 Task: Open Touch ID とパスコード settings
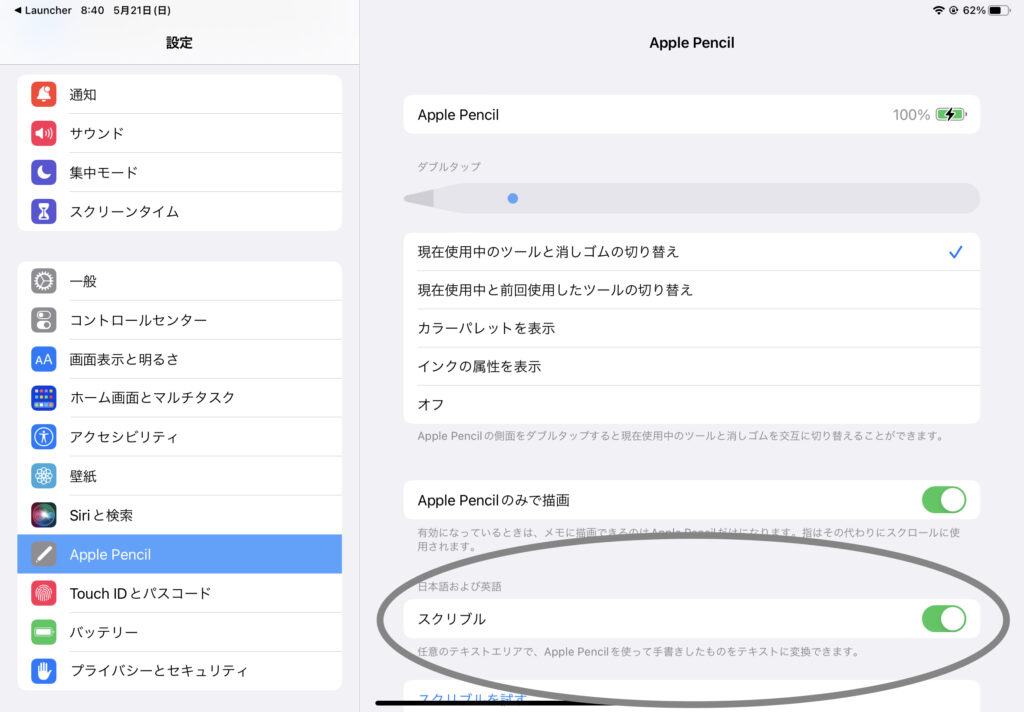[180, 593]
